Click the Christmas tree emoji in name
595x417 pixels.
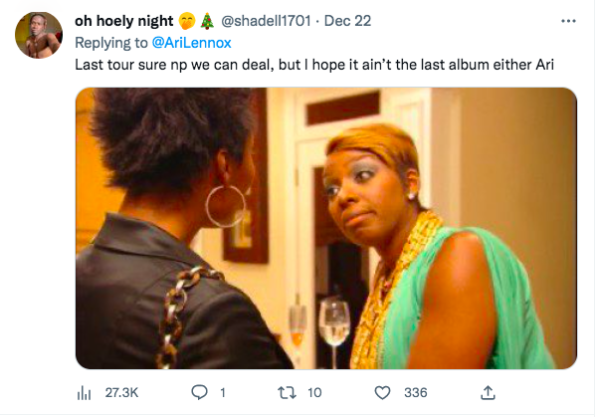tap(207, 21)
